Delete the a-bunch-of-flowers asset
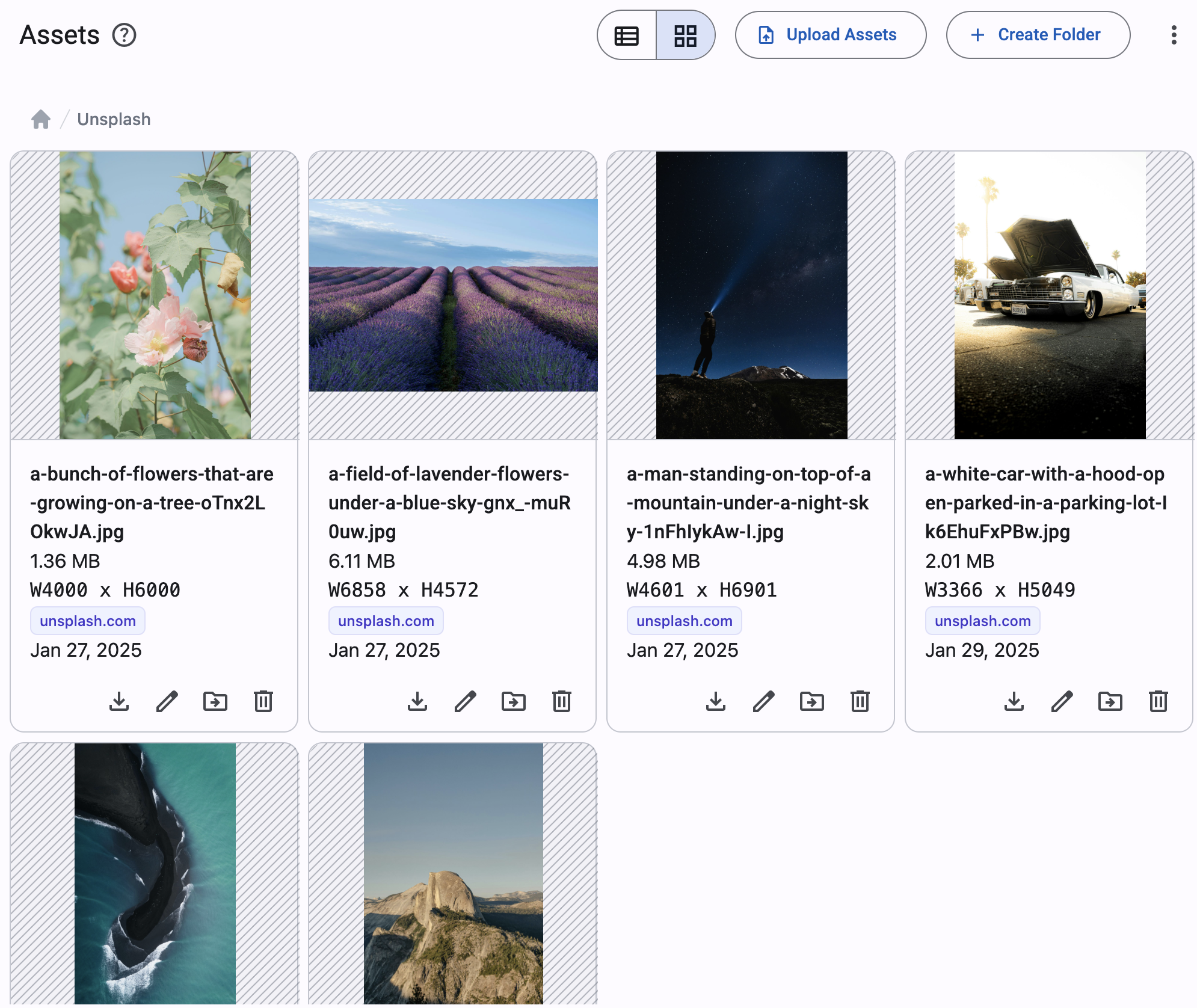The image size is (1197, 1008). click(x=263, y=701)
